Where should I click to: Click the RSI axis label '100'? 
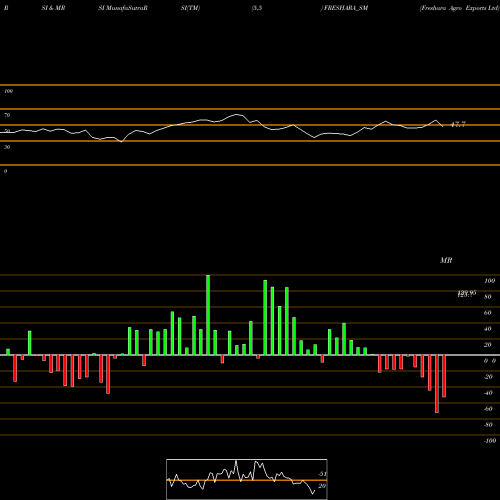(8, 91)
